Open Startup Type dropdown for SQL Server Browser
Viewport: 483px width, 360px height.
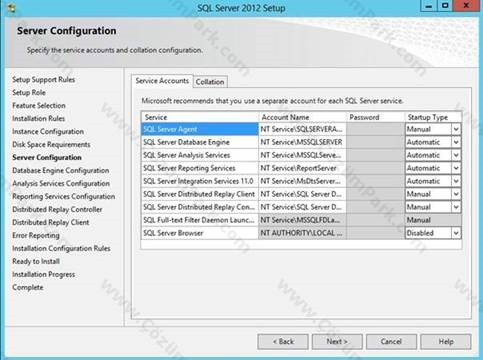[x=456, y=233]
